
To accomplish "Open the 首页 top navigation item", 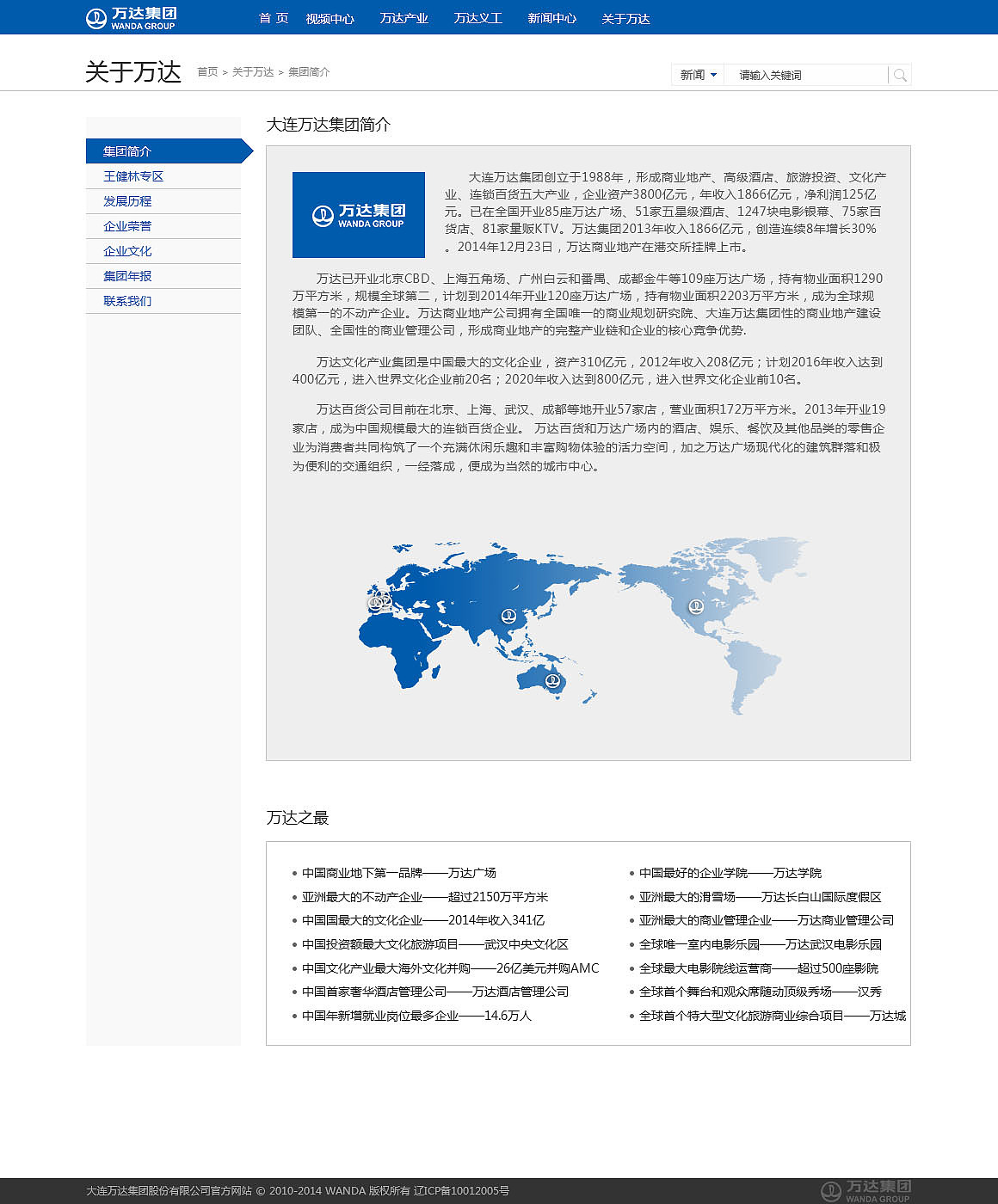I will pos(274,18).
